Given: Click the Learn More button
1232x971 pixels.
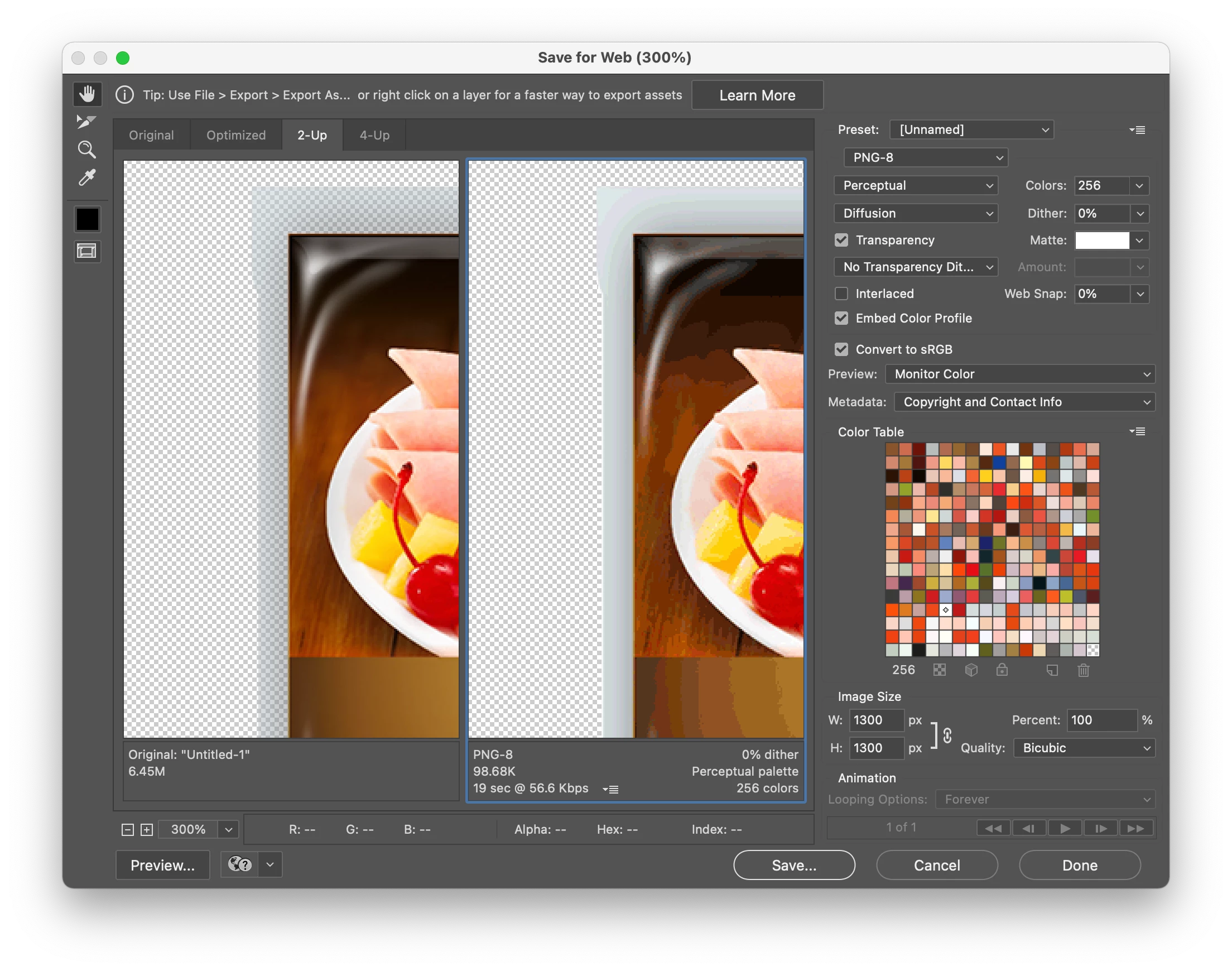Looking at the screenshot, I should pyautogui.click(x=757, y=95).
